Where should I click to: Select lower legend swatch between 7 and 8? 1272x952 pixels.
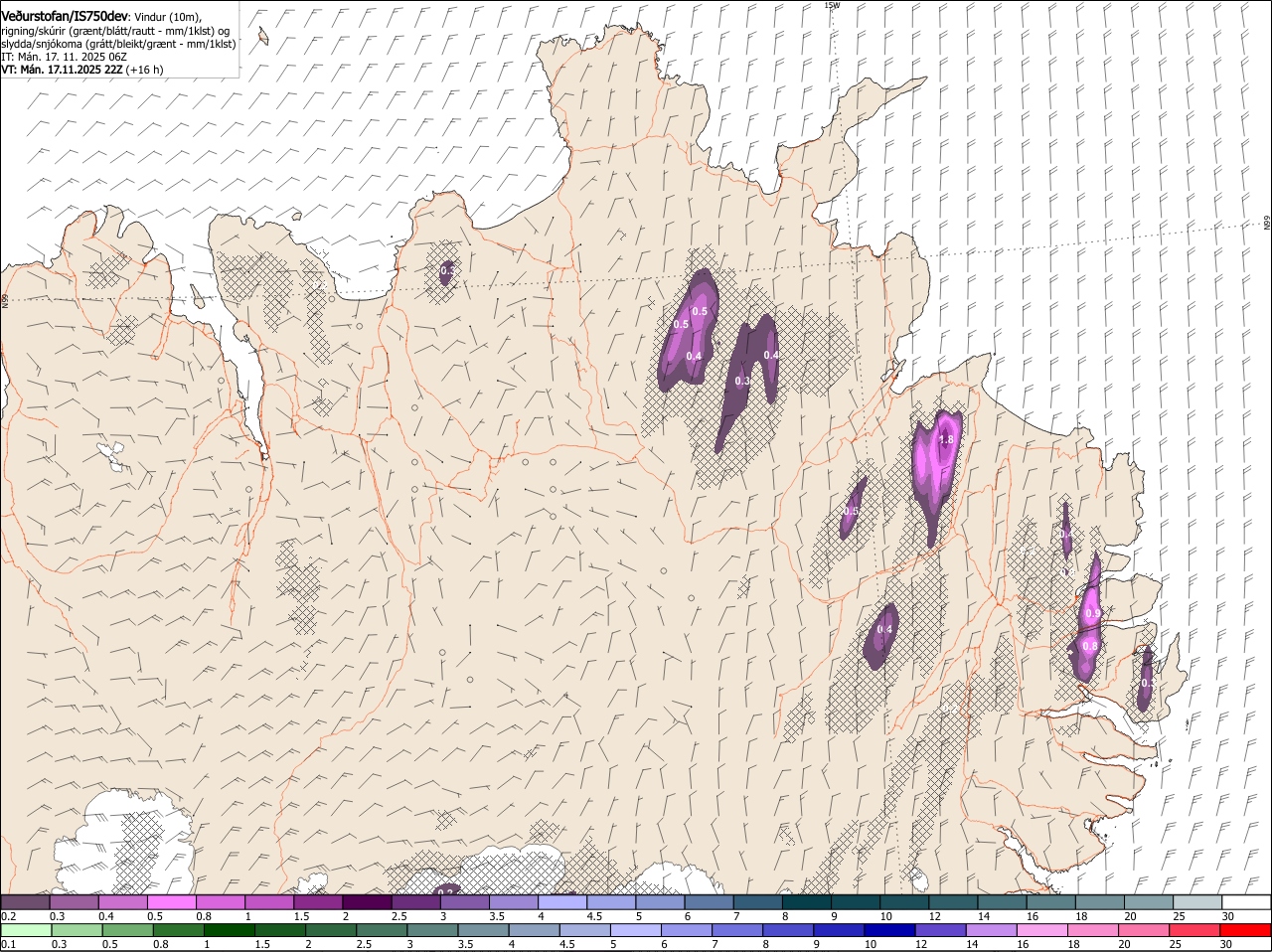coord(737,930)
